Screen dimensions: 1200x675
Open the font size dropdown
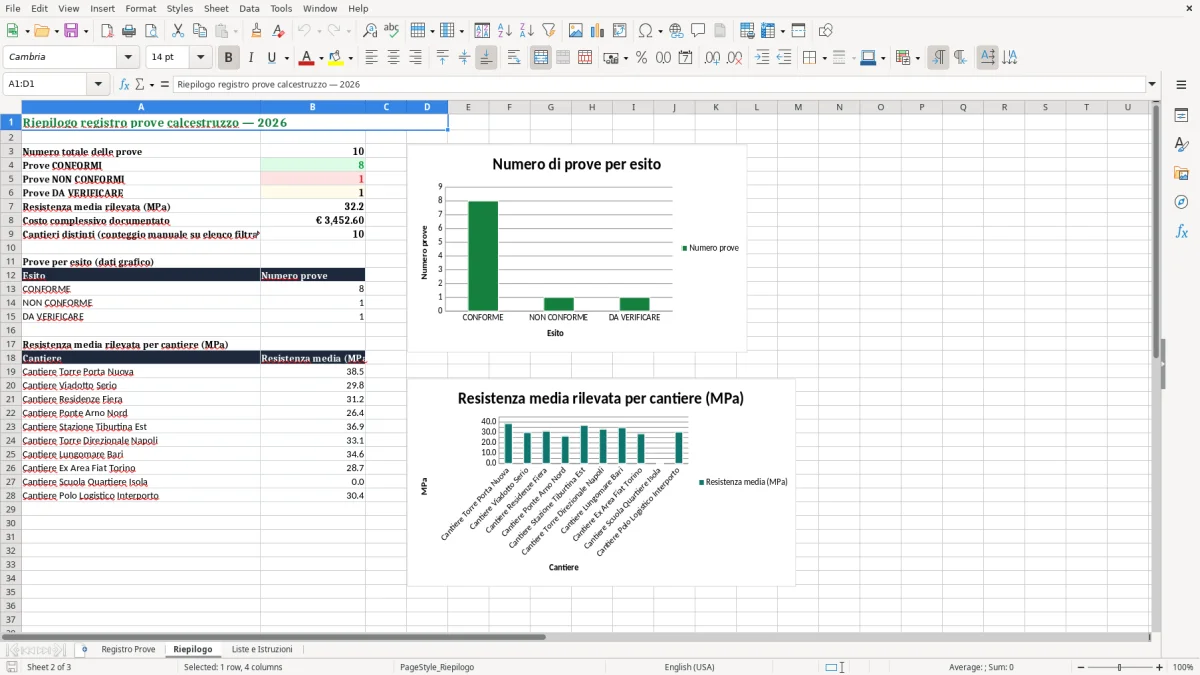[201, 58]
